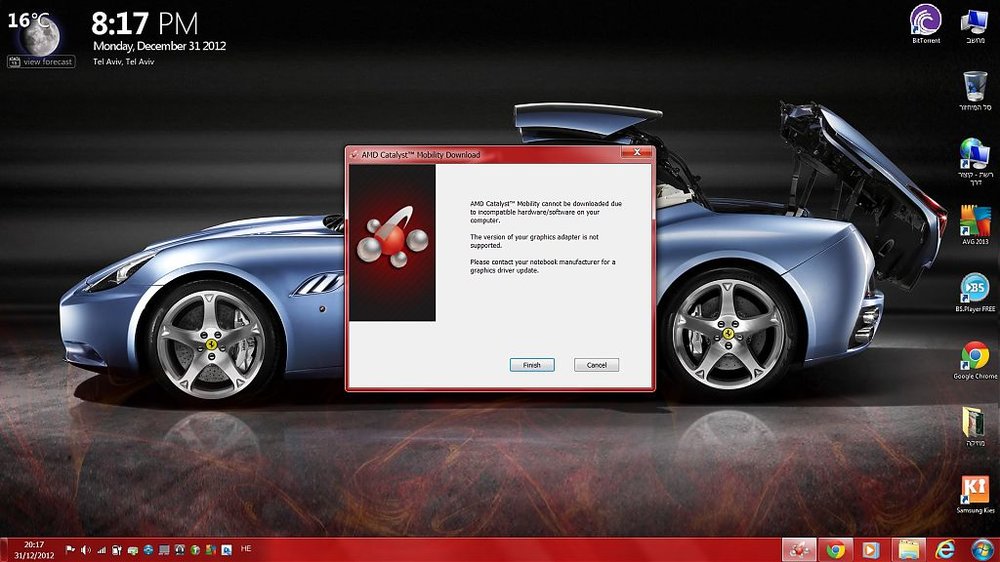Viewport: 1000px width, 562px height.
Task: Open Windows Media Player from the taskbar
Action: coord(871,550)
